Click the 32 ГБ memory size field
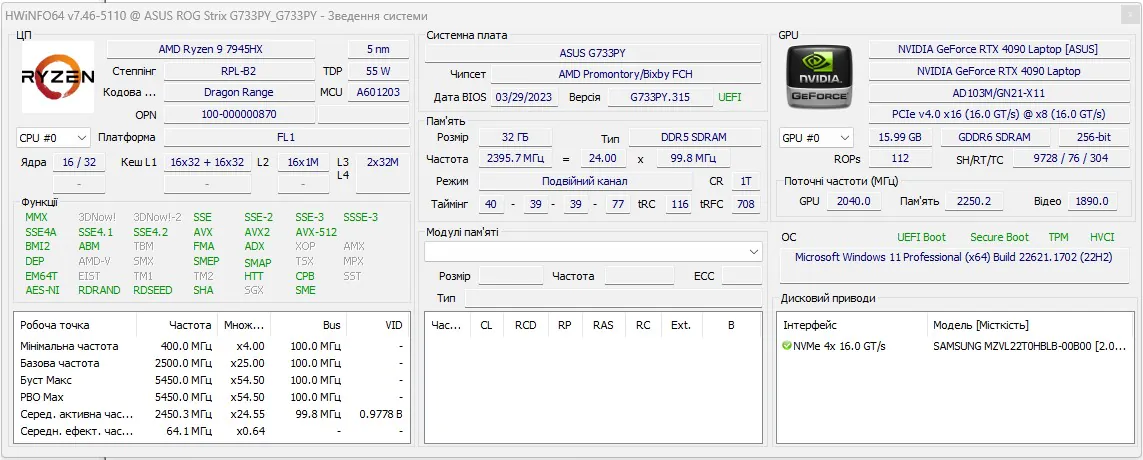Image resolution: width=1143 pixels, height=460 pixels. point(515,137)
